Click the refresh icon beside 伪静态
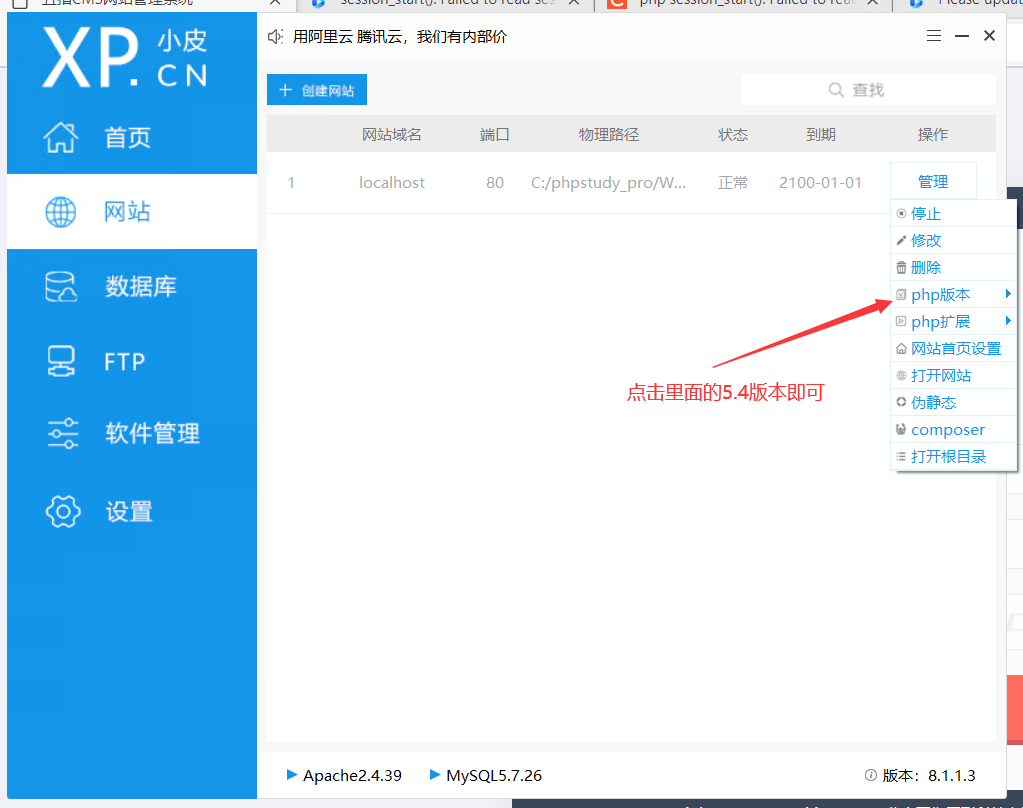The height and width of the screenshot is (808, 1023). (901, 402)
